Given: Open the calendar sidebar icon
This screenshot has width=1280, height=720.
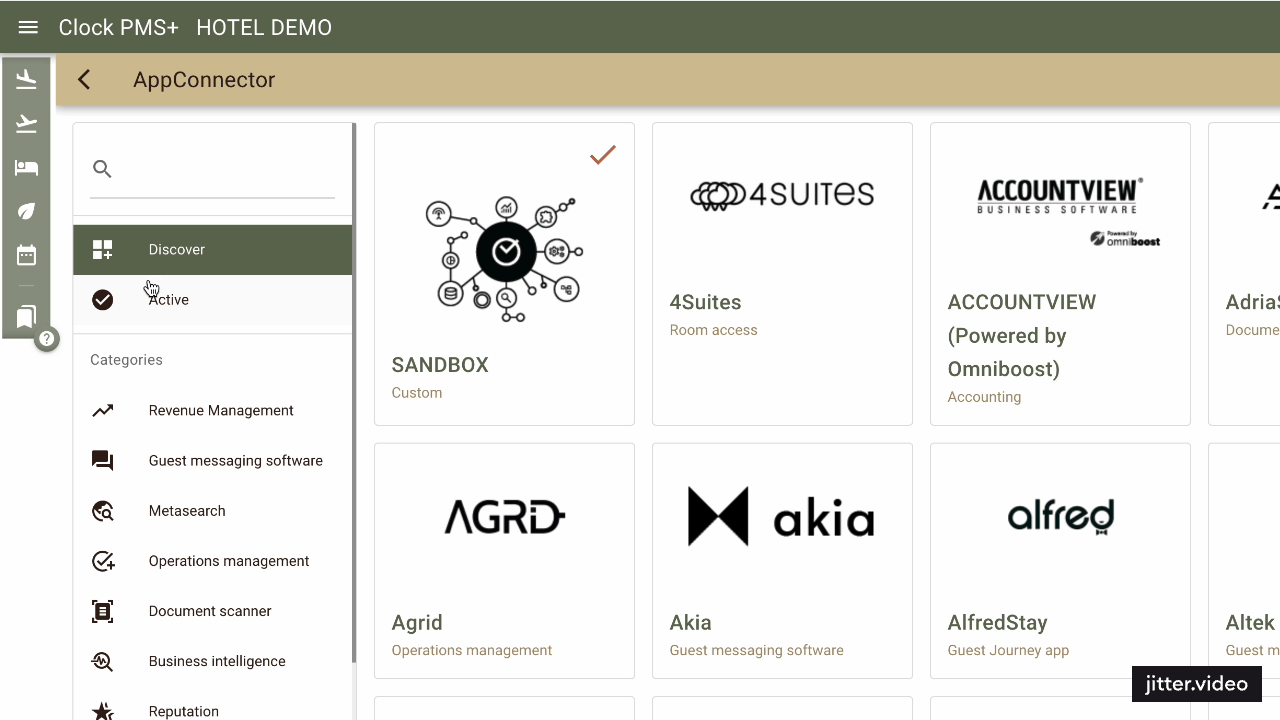Looking at the screenshot, I should pyautogui.click(x=26, y=255).
